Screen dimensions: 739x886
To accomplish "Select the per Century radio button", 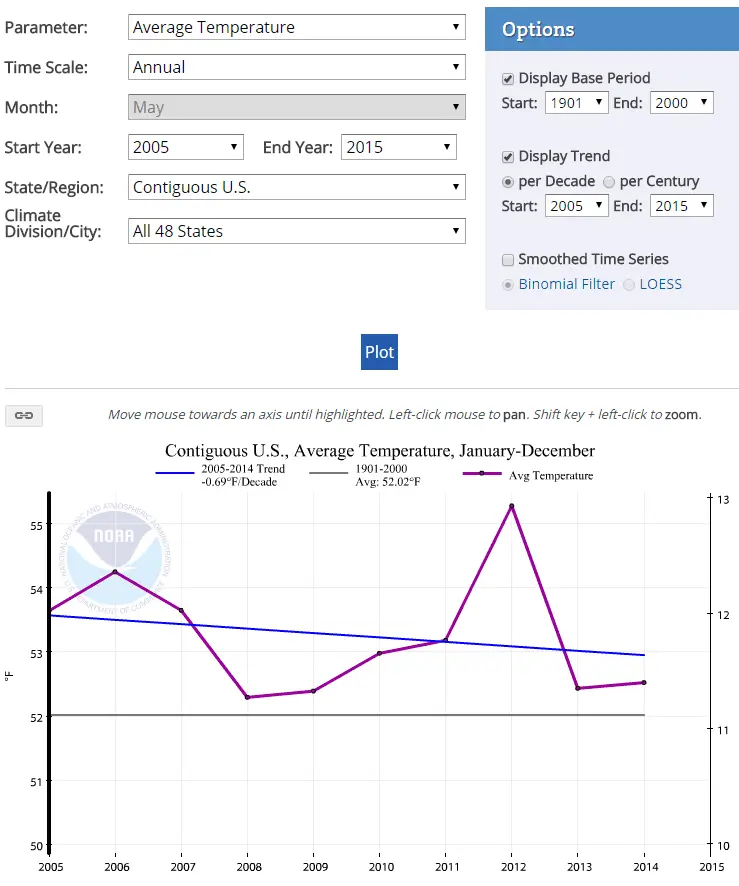I will pyautogui.click(x=609, y=181).
